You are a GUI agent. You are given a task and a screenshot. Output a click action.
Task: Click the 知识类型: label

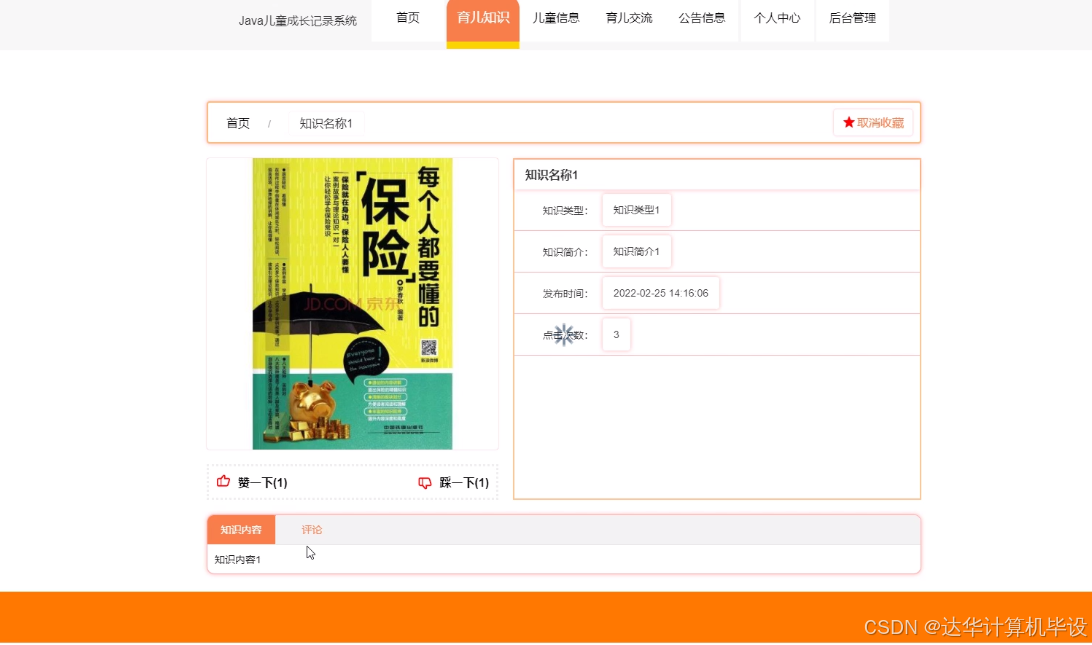point(565,210)
